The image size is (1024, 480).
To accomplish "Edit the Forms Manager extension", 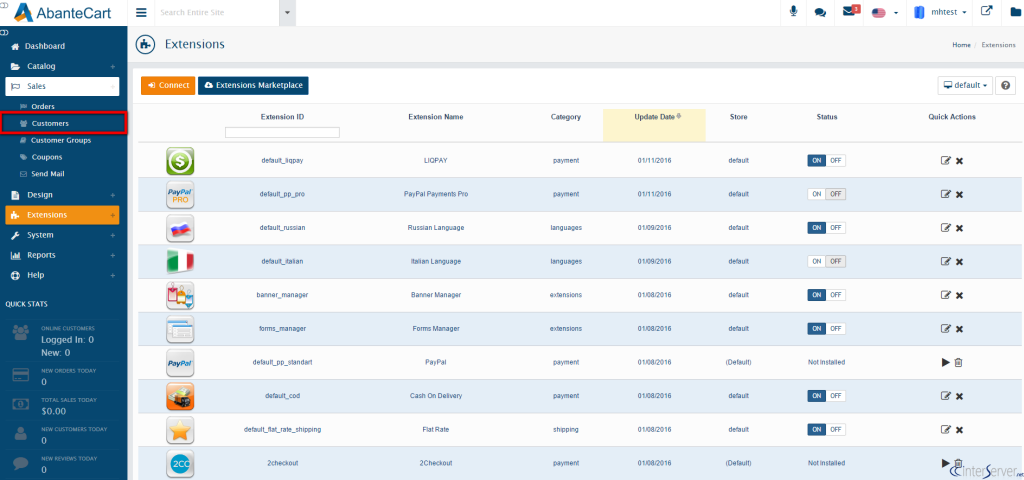I will (x=945, y=328).
